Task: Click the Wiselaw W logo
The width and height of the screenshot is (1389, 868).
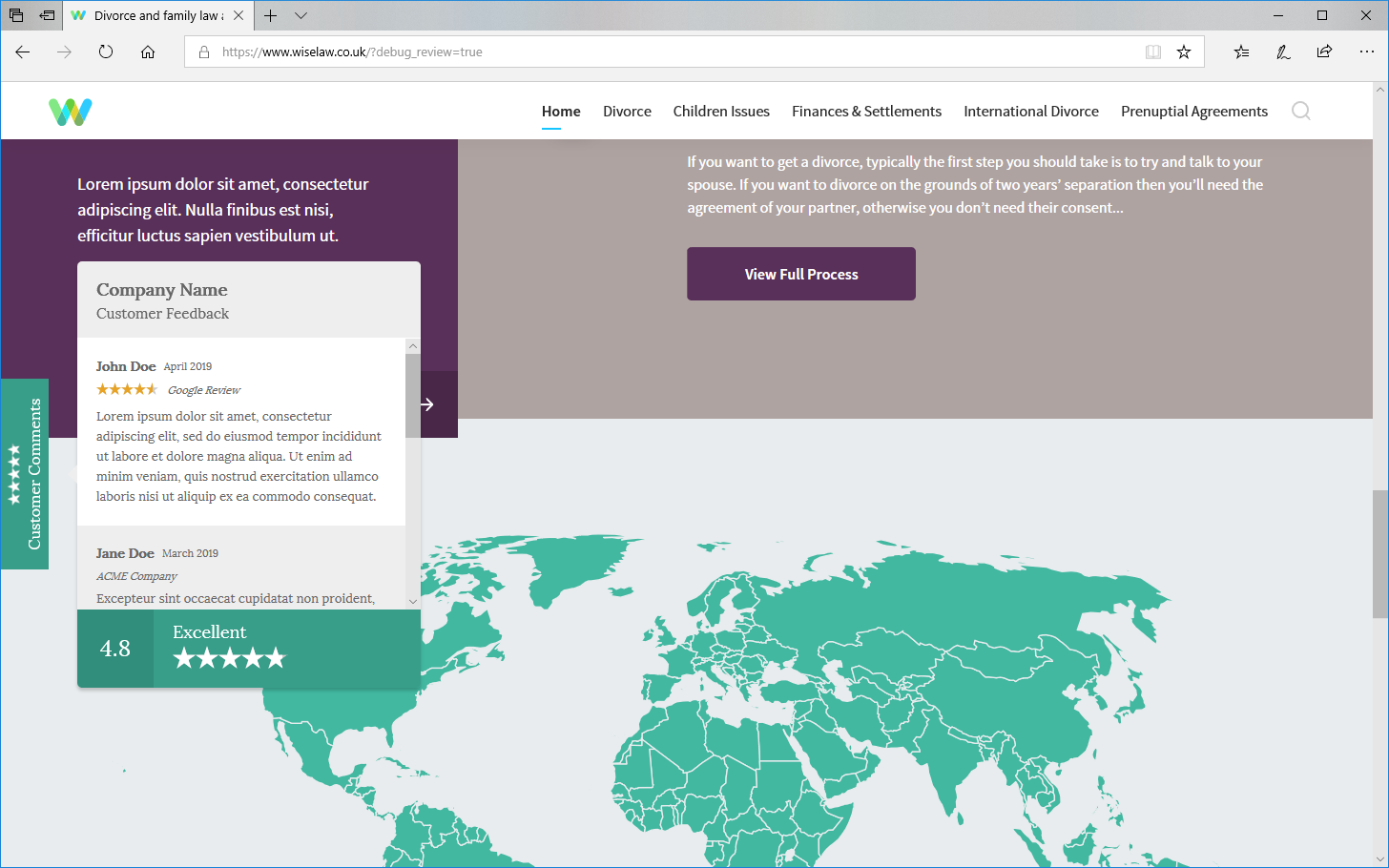Action: click(71, 112)
